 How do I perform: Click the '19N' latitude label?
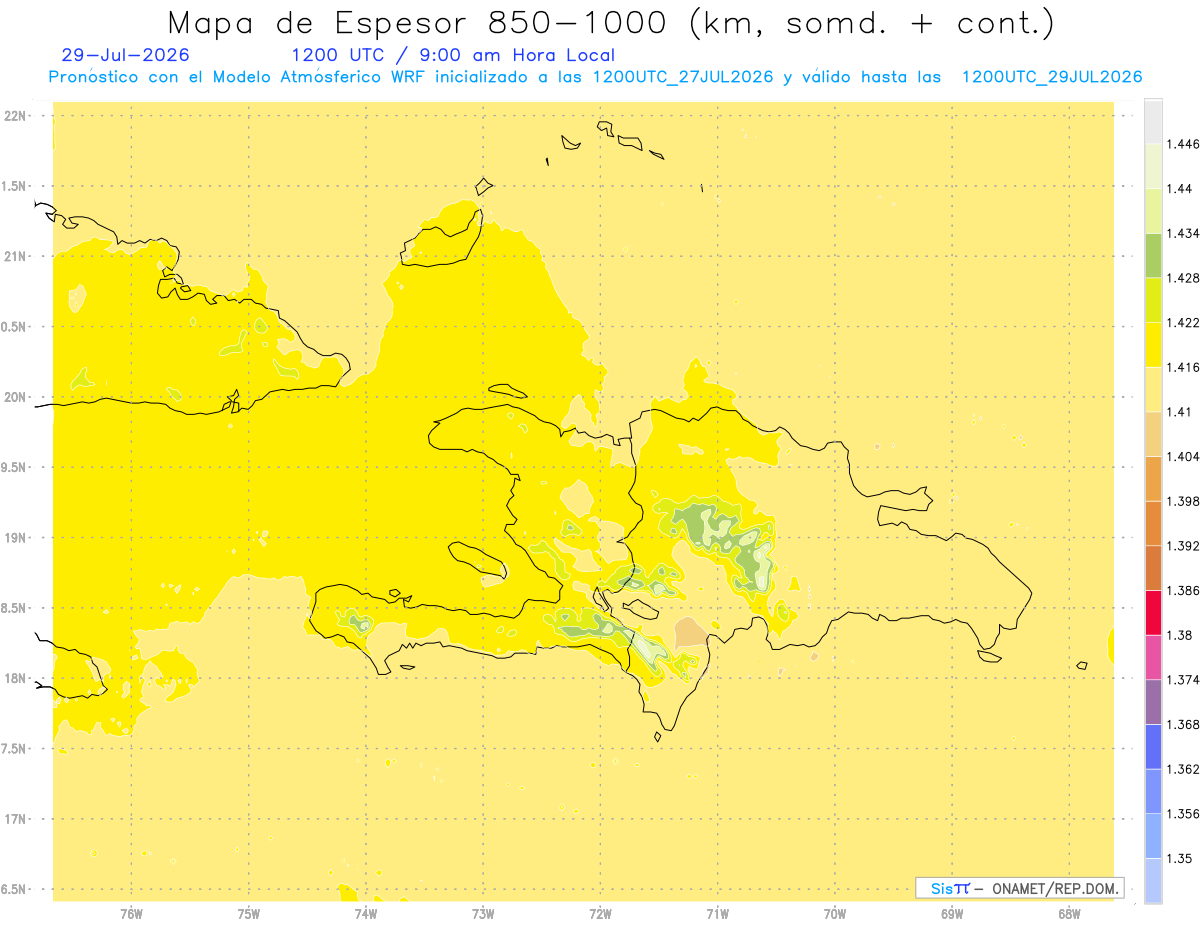17,538
